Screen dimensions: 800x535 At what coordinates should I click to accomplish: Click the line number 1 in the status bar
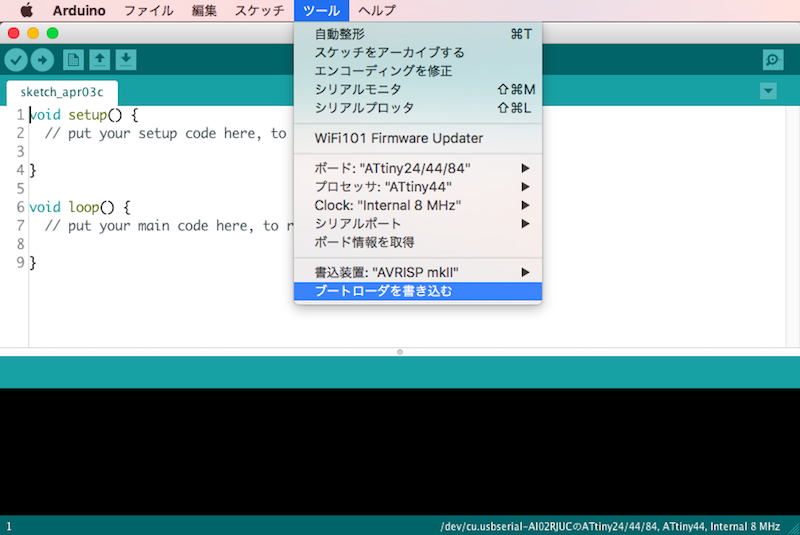(x=9, y=526)
